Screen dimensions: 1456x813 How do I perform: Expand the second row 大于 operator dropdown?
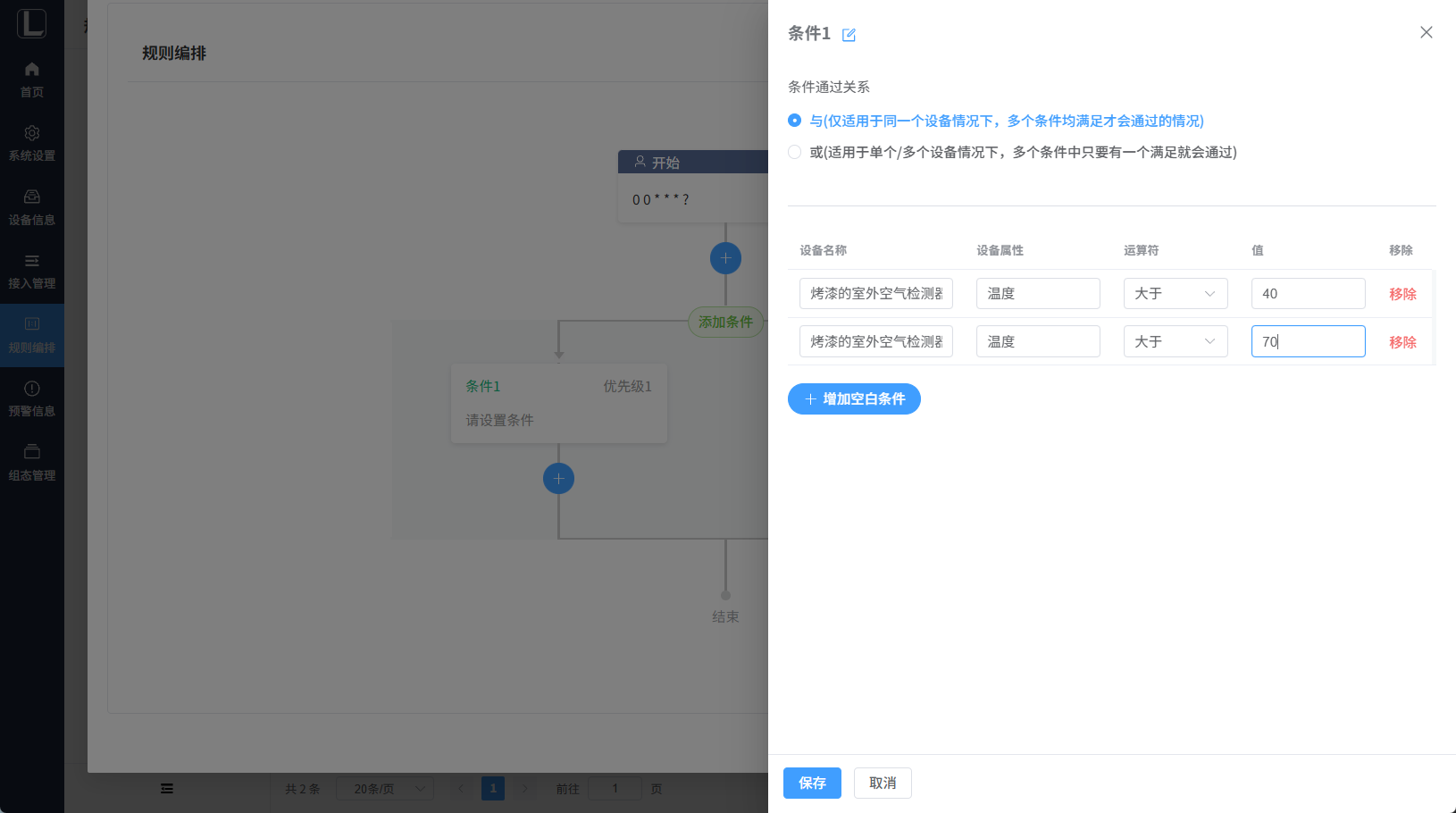(1175, 341)
